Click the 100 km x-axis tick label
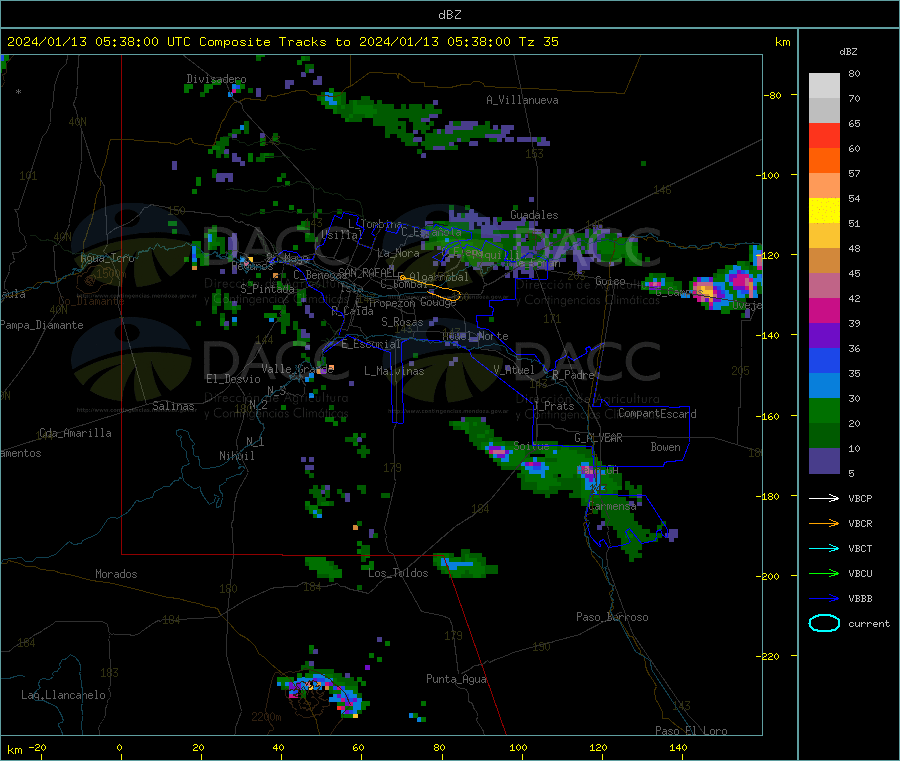This screenshot has height=761, width=900. pos(518,747)
